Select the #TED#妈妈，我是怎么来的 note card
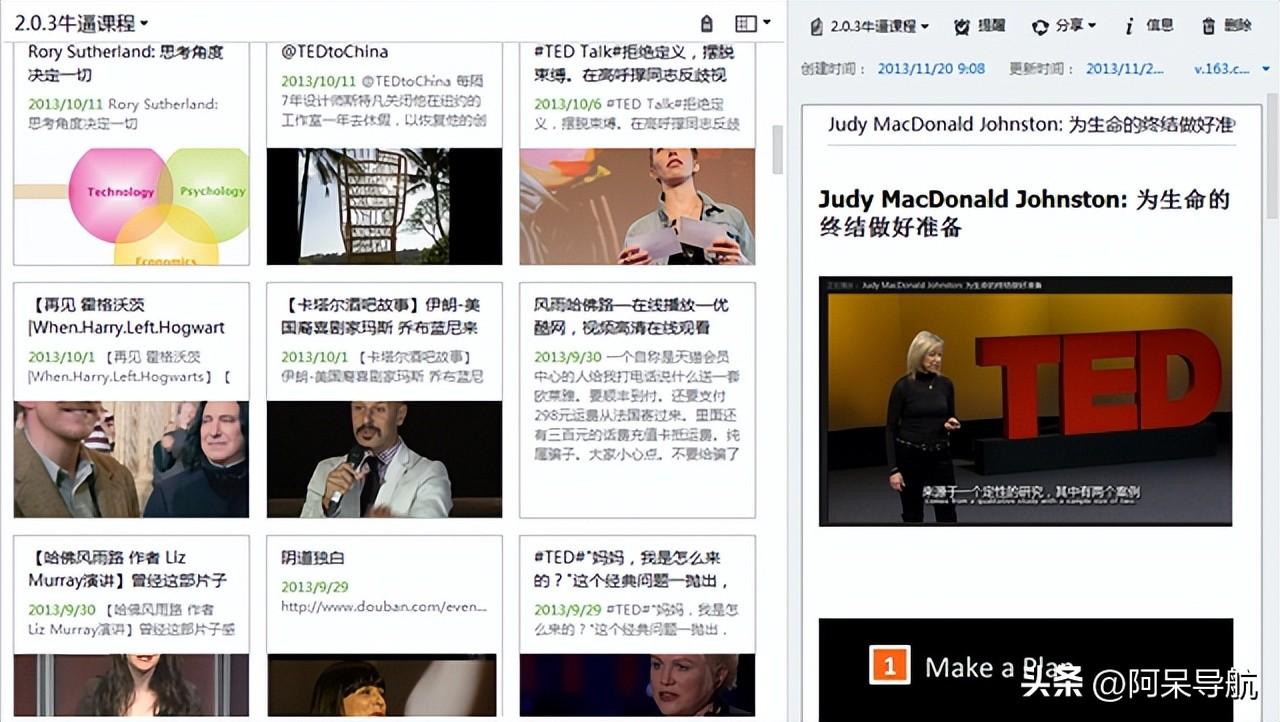The image size is (1280, 722). point(637,628)
